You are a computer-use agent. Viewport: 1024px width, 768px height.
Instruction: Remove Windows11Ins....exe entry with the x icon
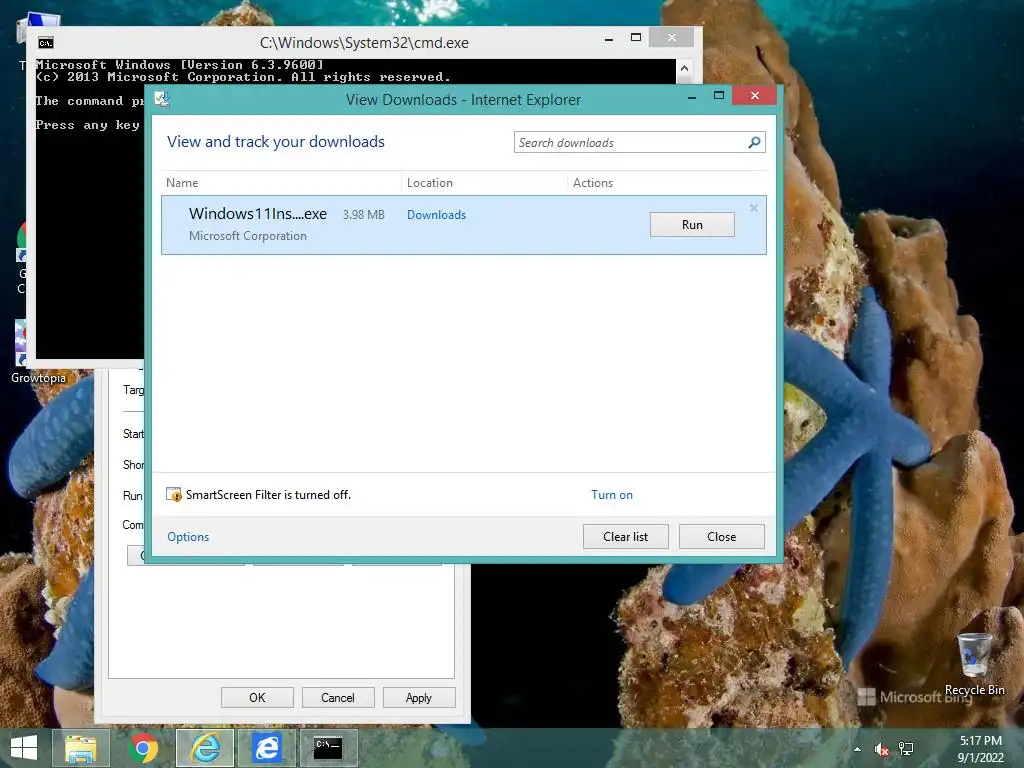[754, 208]
